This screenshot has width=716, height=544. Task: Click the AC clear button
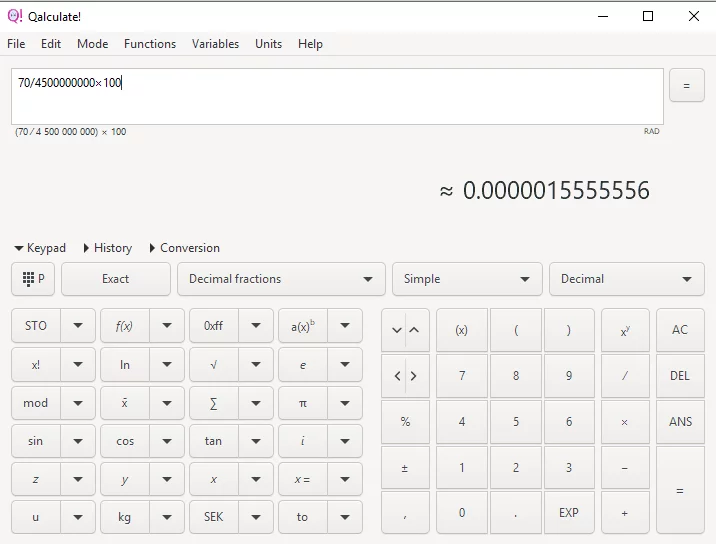(680, 330)
